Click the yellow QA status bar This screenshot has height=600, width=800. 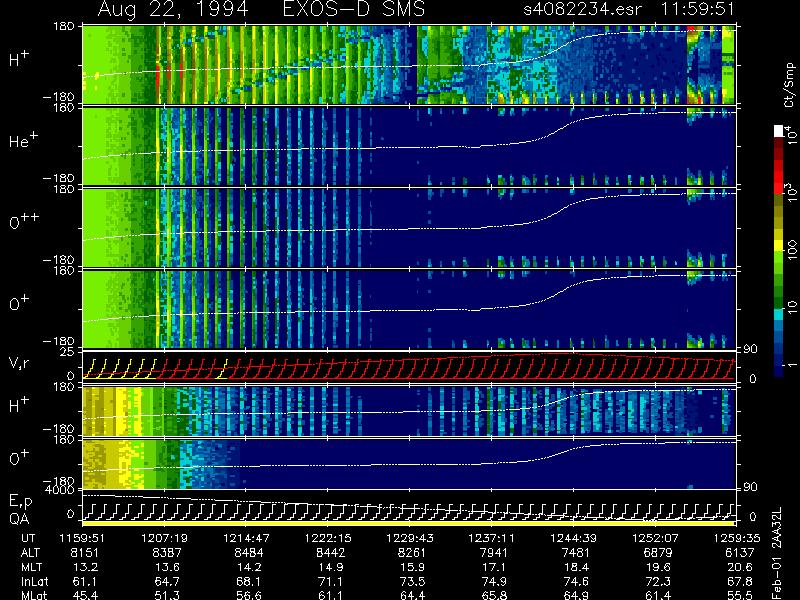pyautogui.click(x=408, y=523)
